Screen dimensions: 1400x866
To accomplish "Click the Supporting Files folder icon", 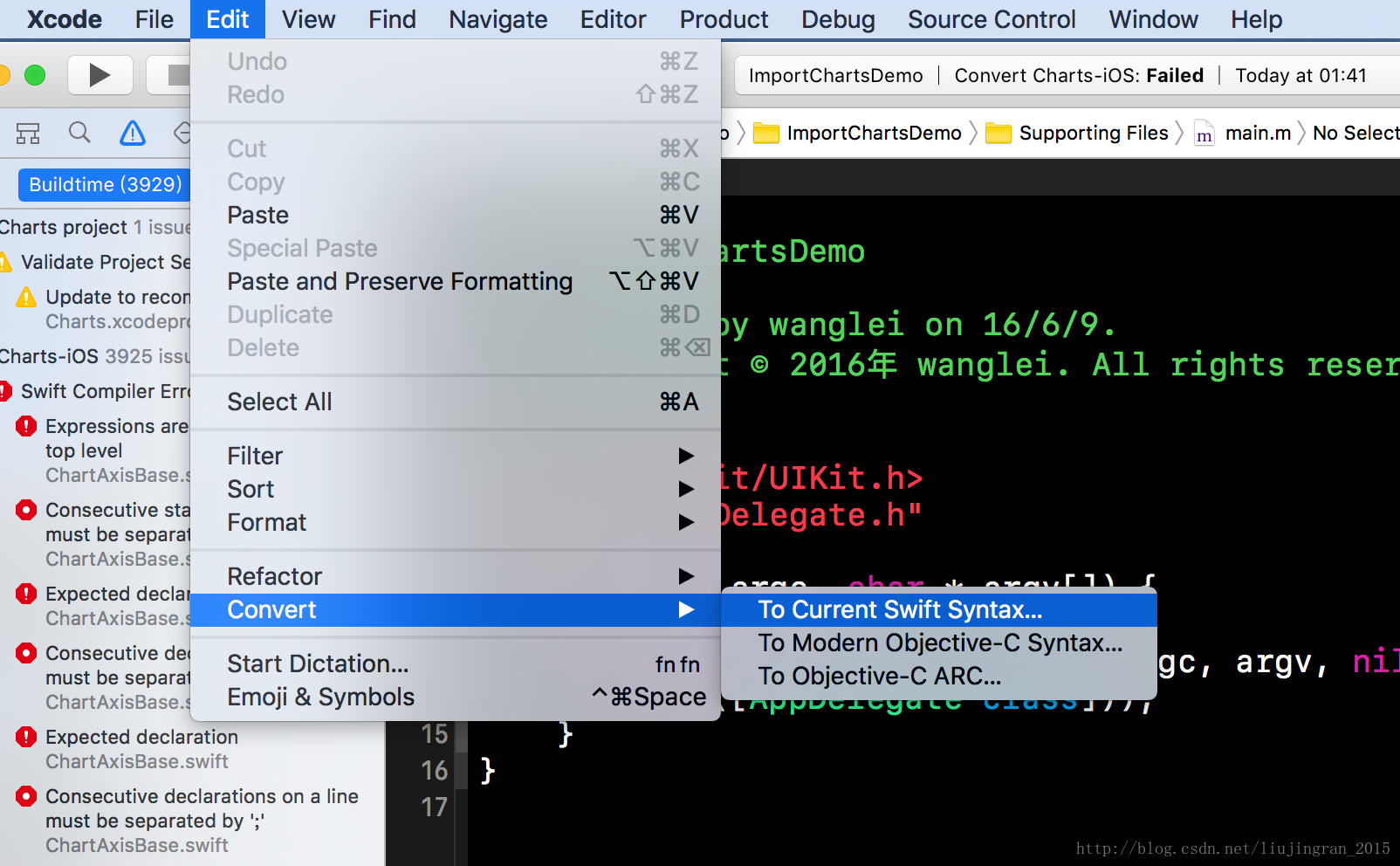I will (x=999, y=133).
